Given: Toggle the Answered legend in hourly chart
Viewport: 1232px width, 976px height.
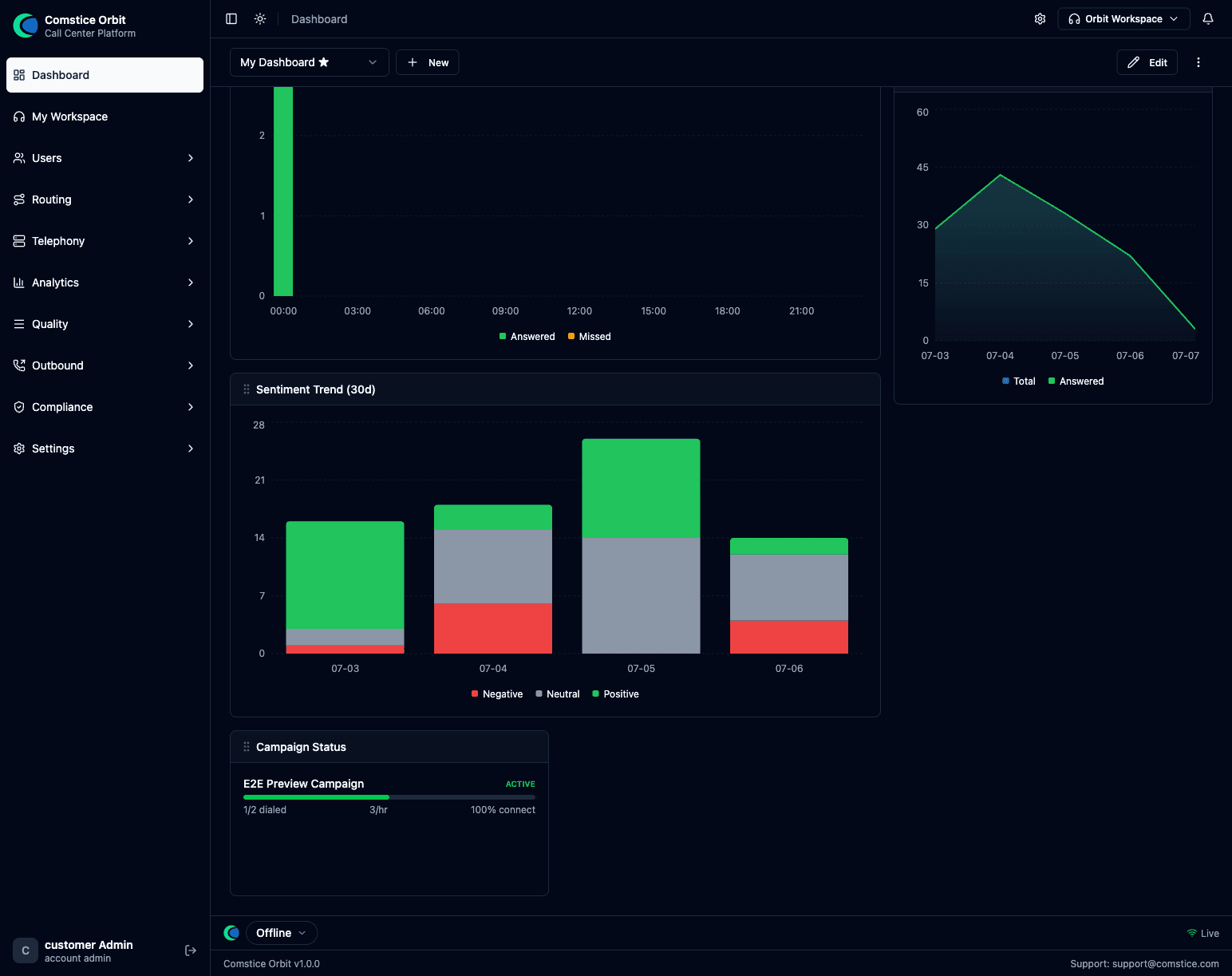Looking at the screenshot, I should tap(527, 337).
